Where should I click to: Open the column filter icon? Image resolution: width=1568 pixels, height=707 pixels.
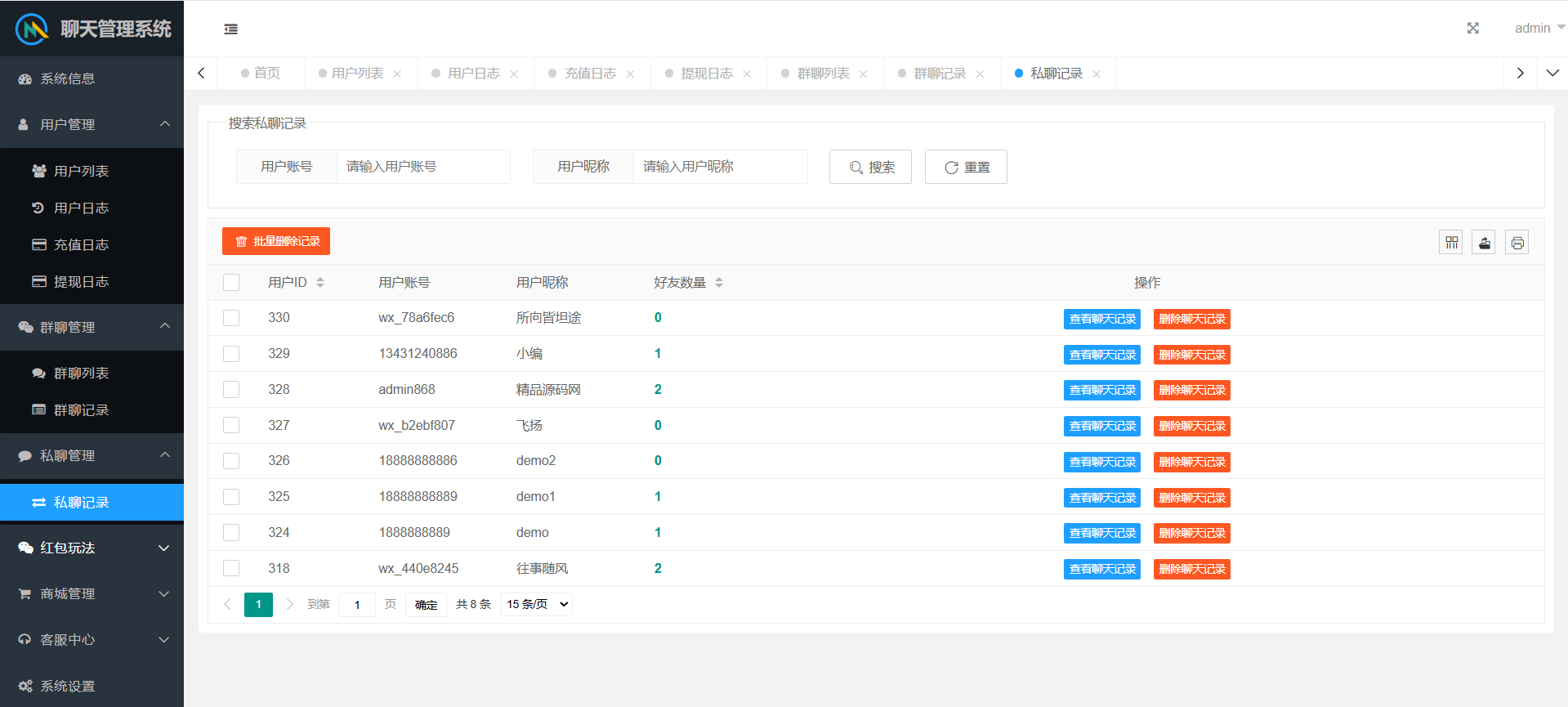click(1451, 243)
